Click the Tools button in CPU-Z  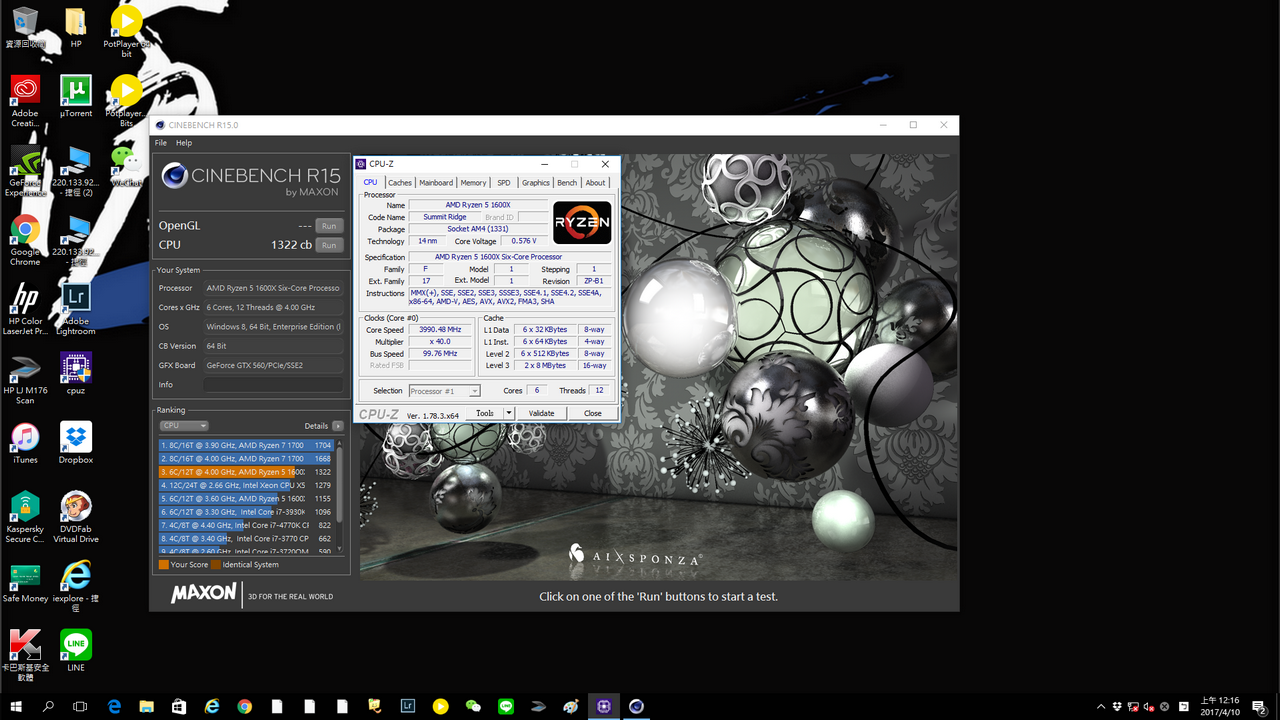[x=485, y=413]
